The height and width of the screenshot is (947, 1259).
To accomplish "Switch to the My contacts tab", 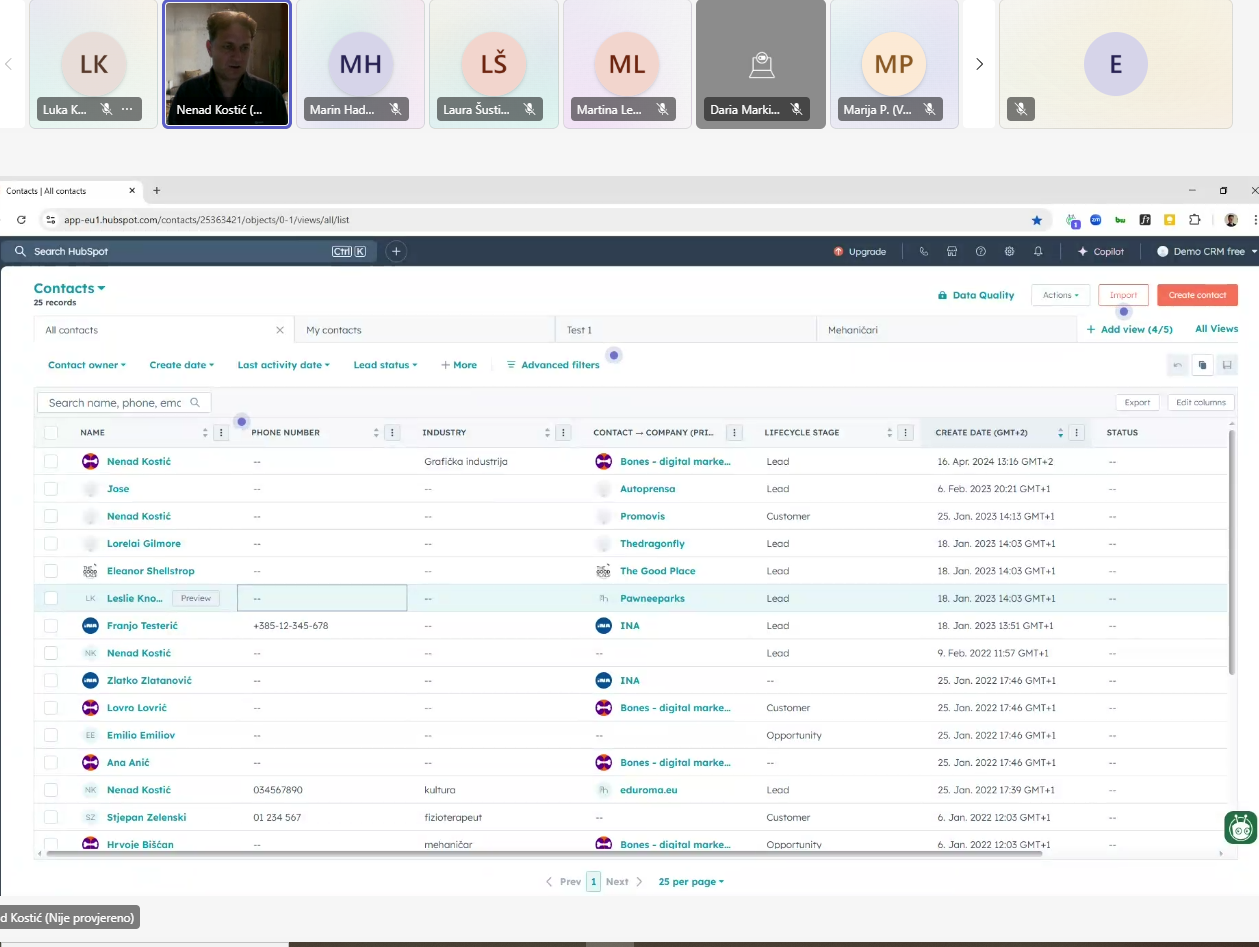I will (x=334, y=330).
